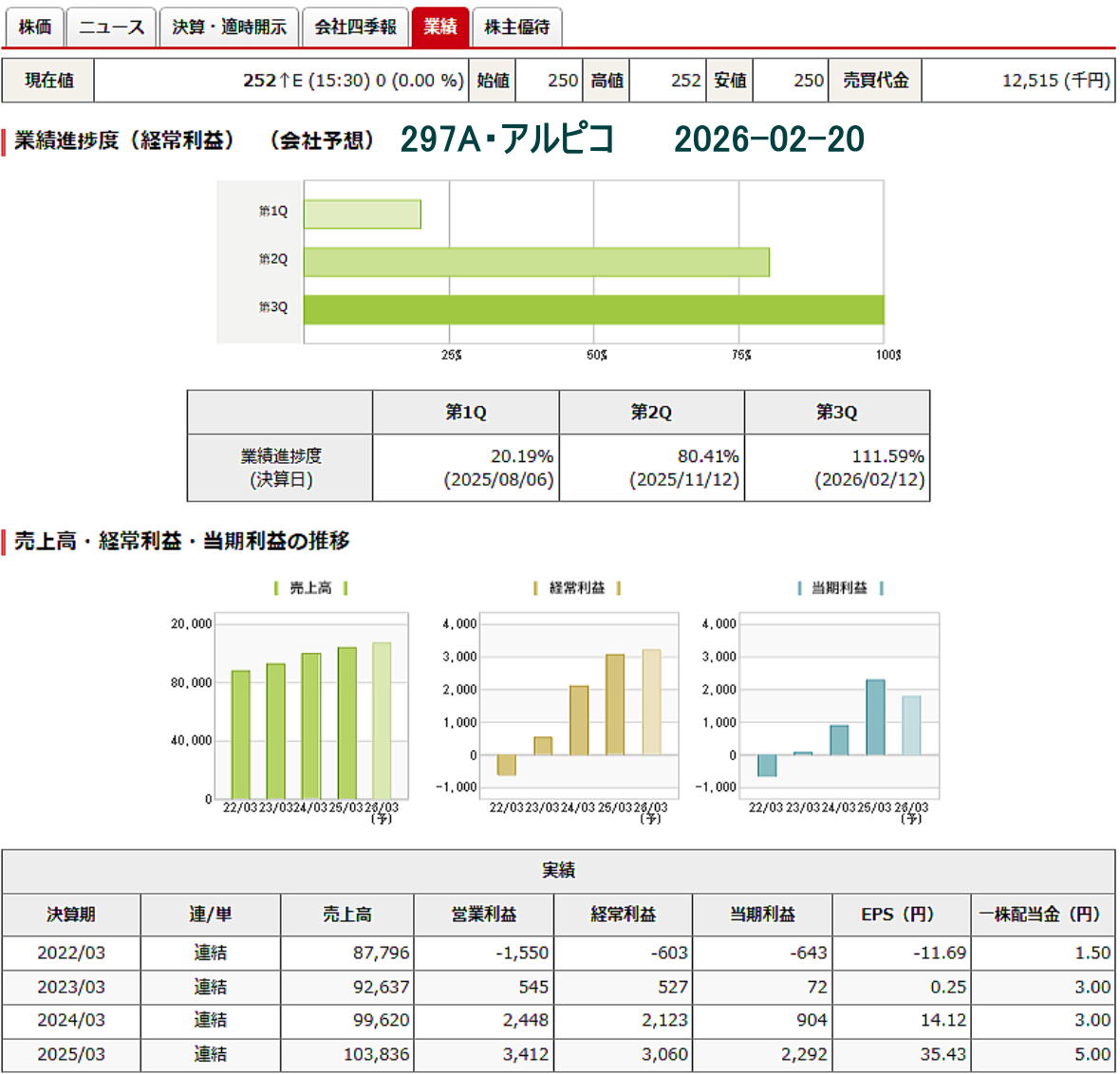Click the 経常利益 chart legend label
Image resolution: width=1120 pixels, height=1074 pixels.
coord(577,588)
